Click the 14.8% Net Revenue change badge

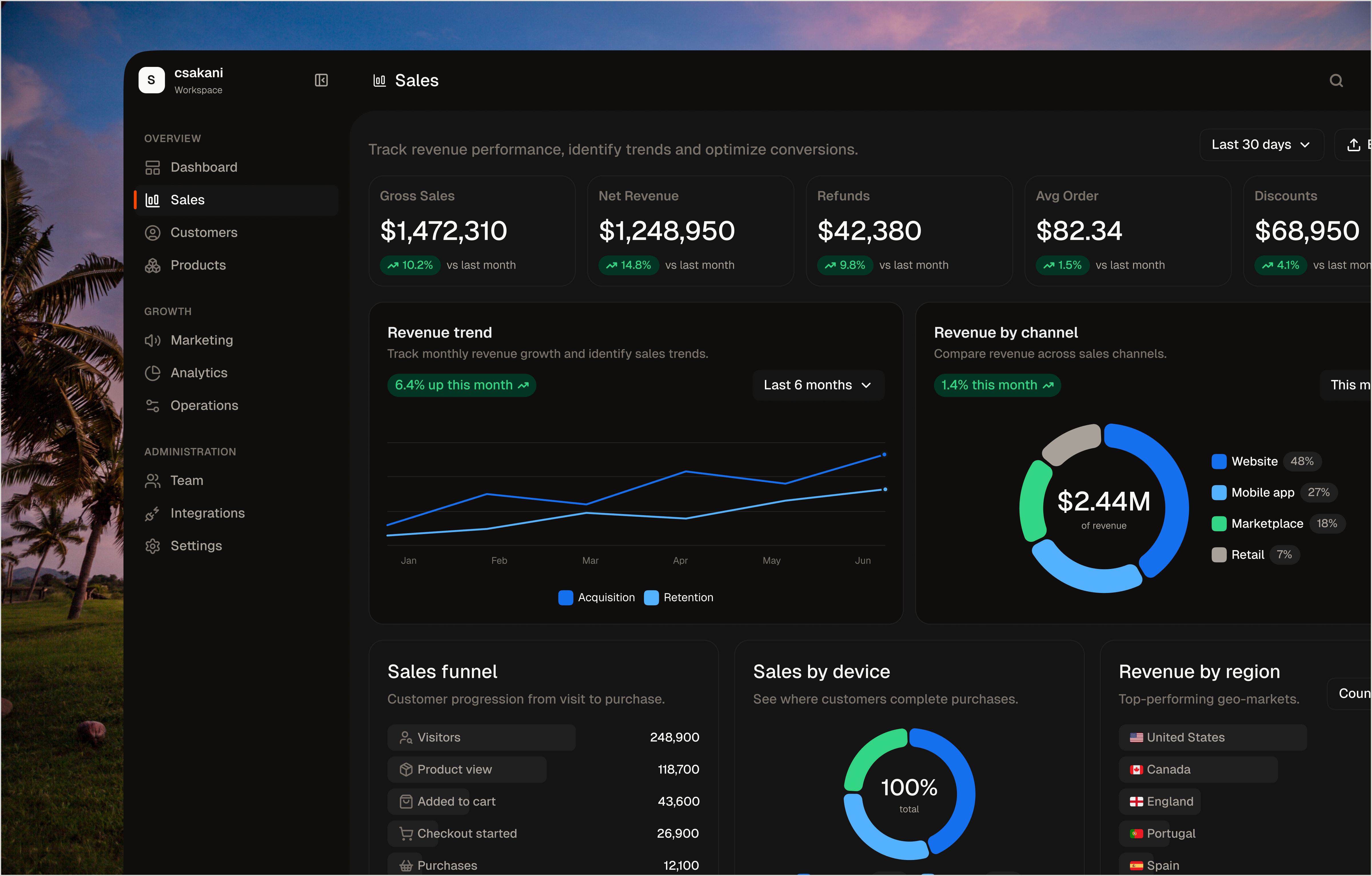tap(629, 266)
